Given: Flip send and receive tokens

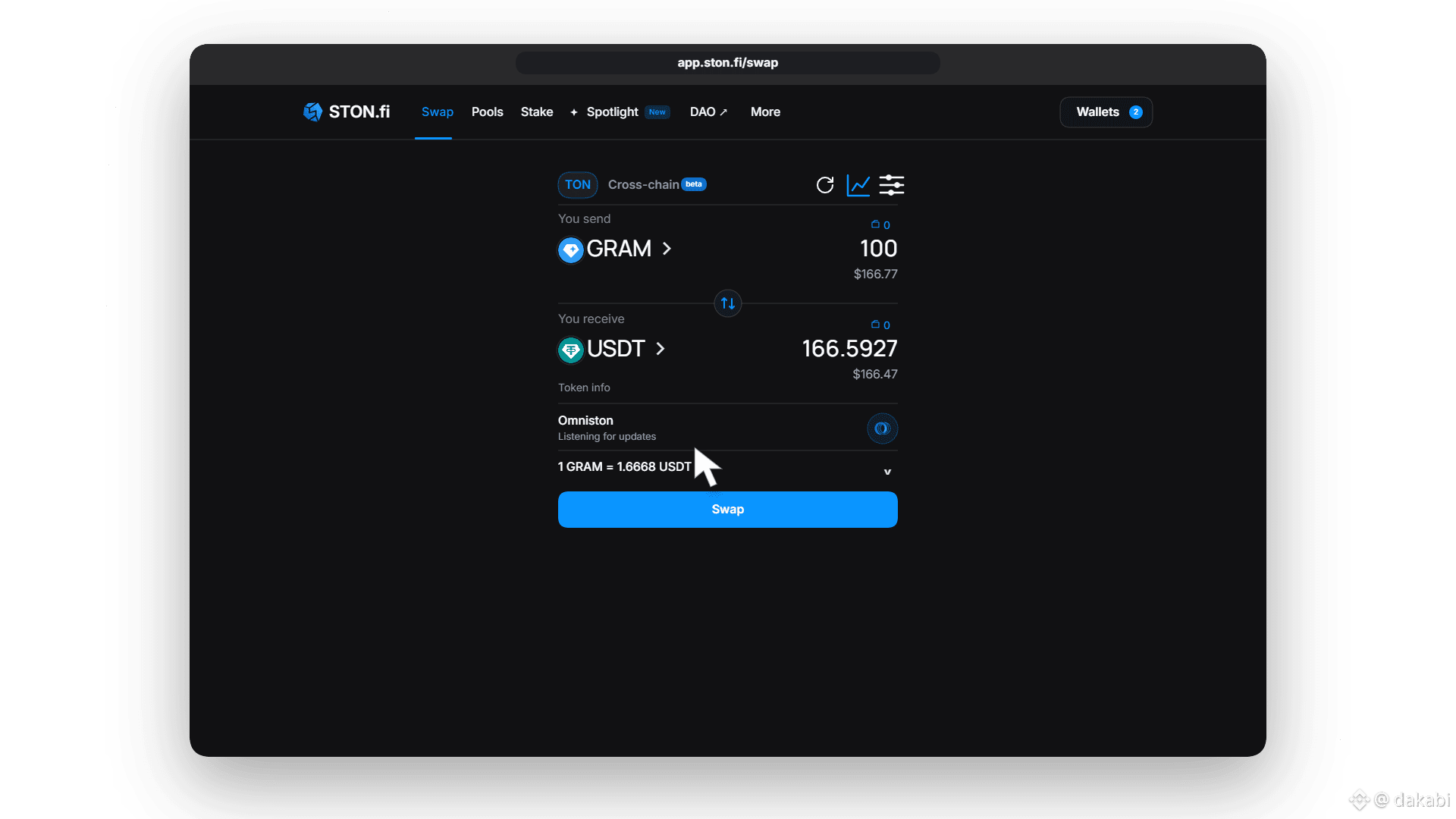Looking at the screenshot, I should pos(728,303).
